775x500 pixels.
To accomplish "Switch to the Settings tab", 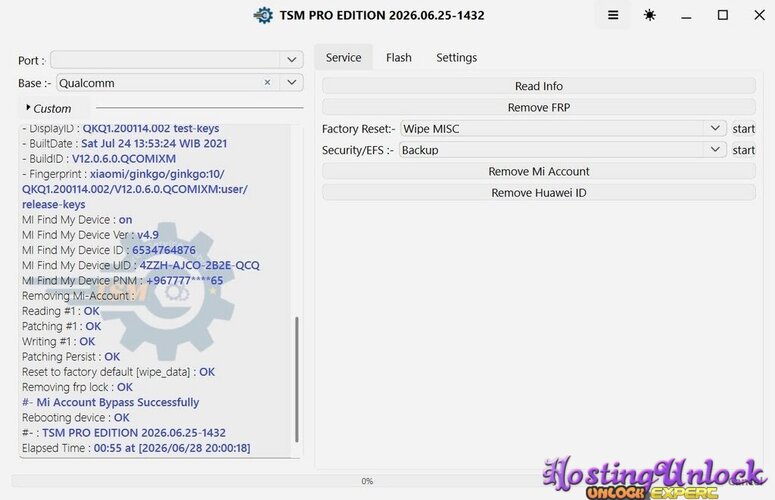I will pyautogui.click(x=456, y=58).
